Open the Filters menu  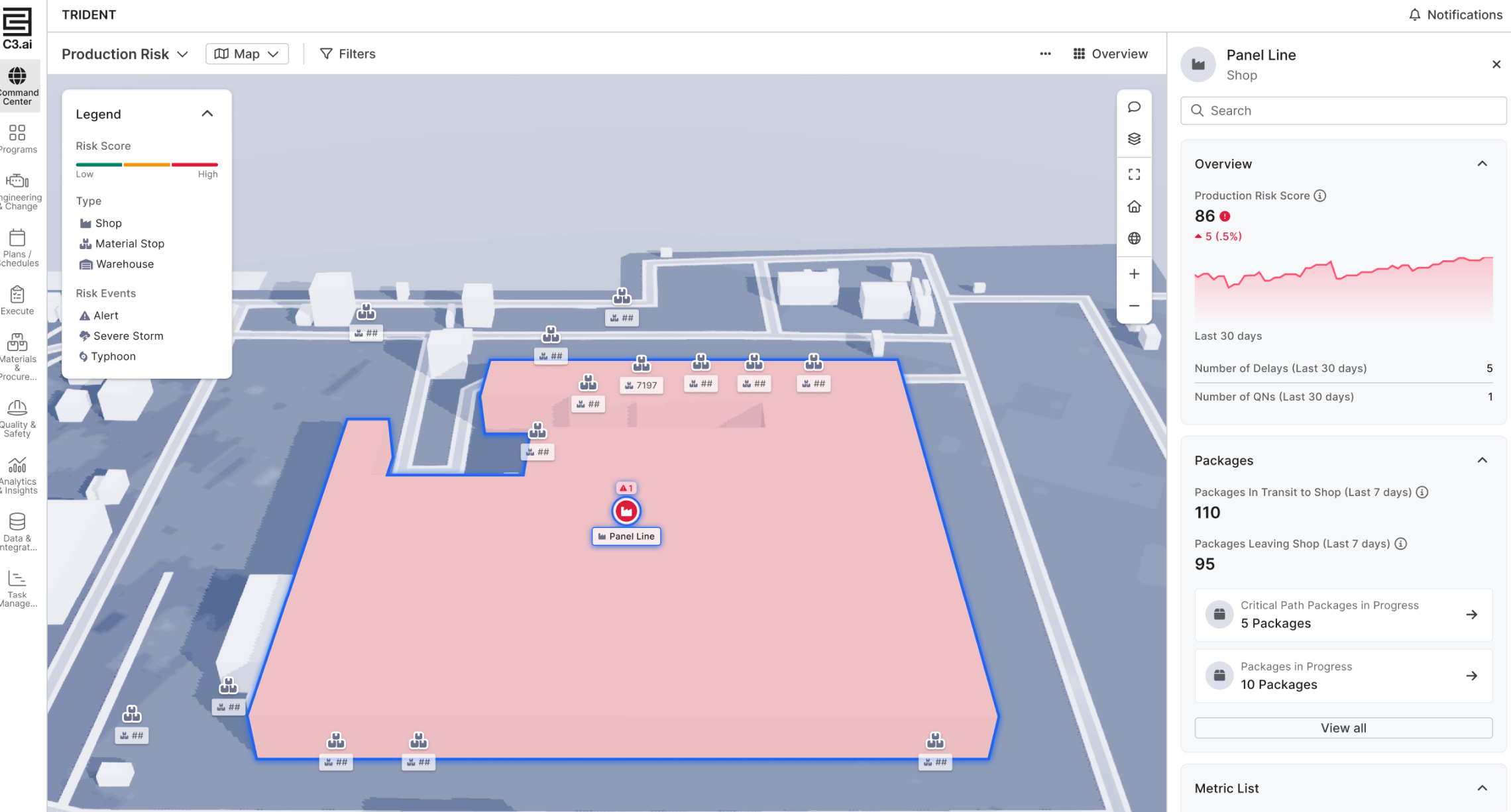point(348,54)
